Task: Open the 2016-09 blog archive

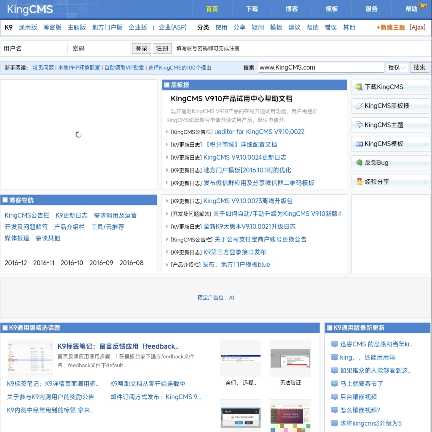Action: [101, 263]
